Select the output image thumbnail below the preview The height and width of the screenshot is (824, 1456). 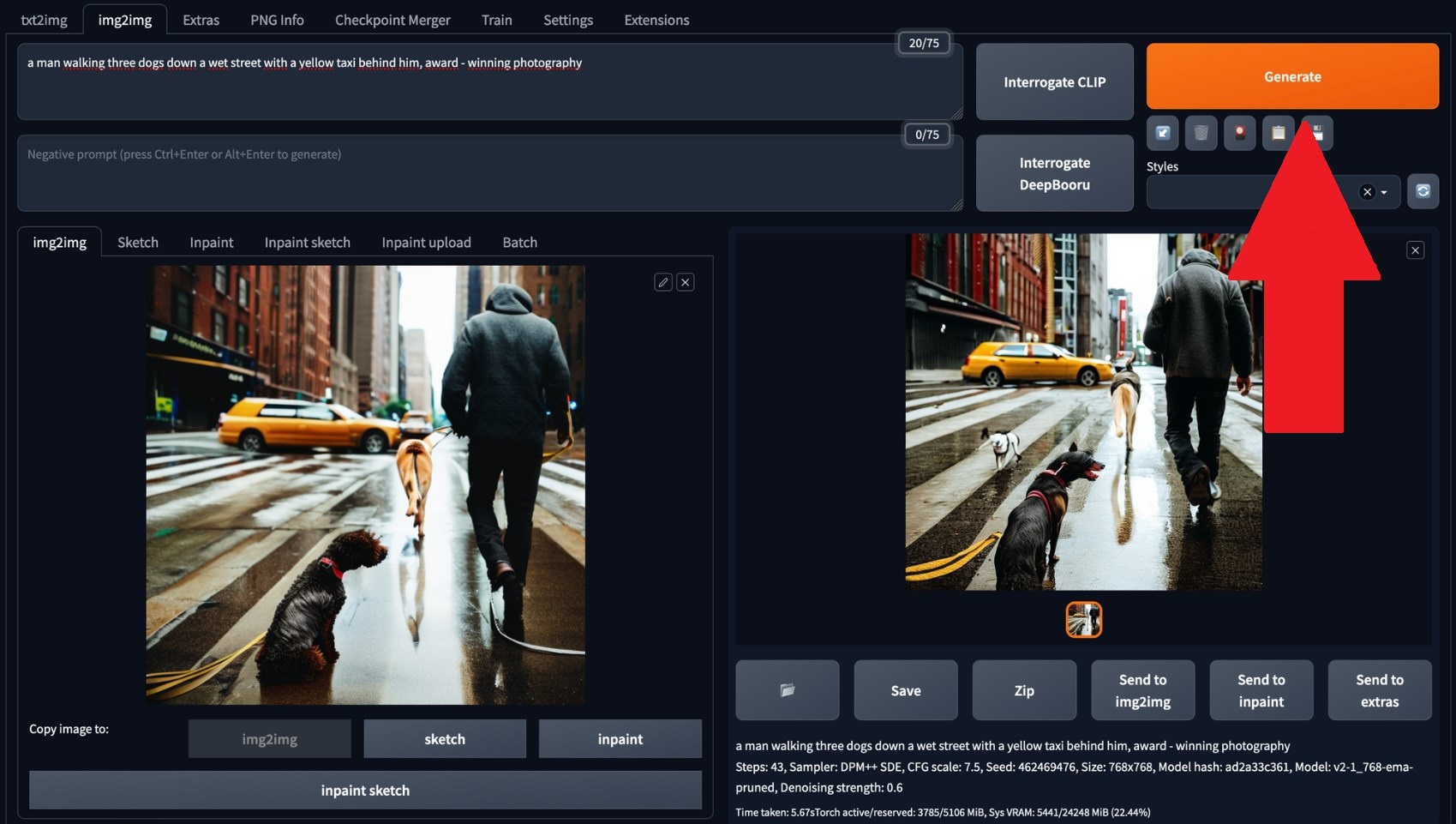(1083, 619)
